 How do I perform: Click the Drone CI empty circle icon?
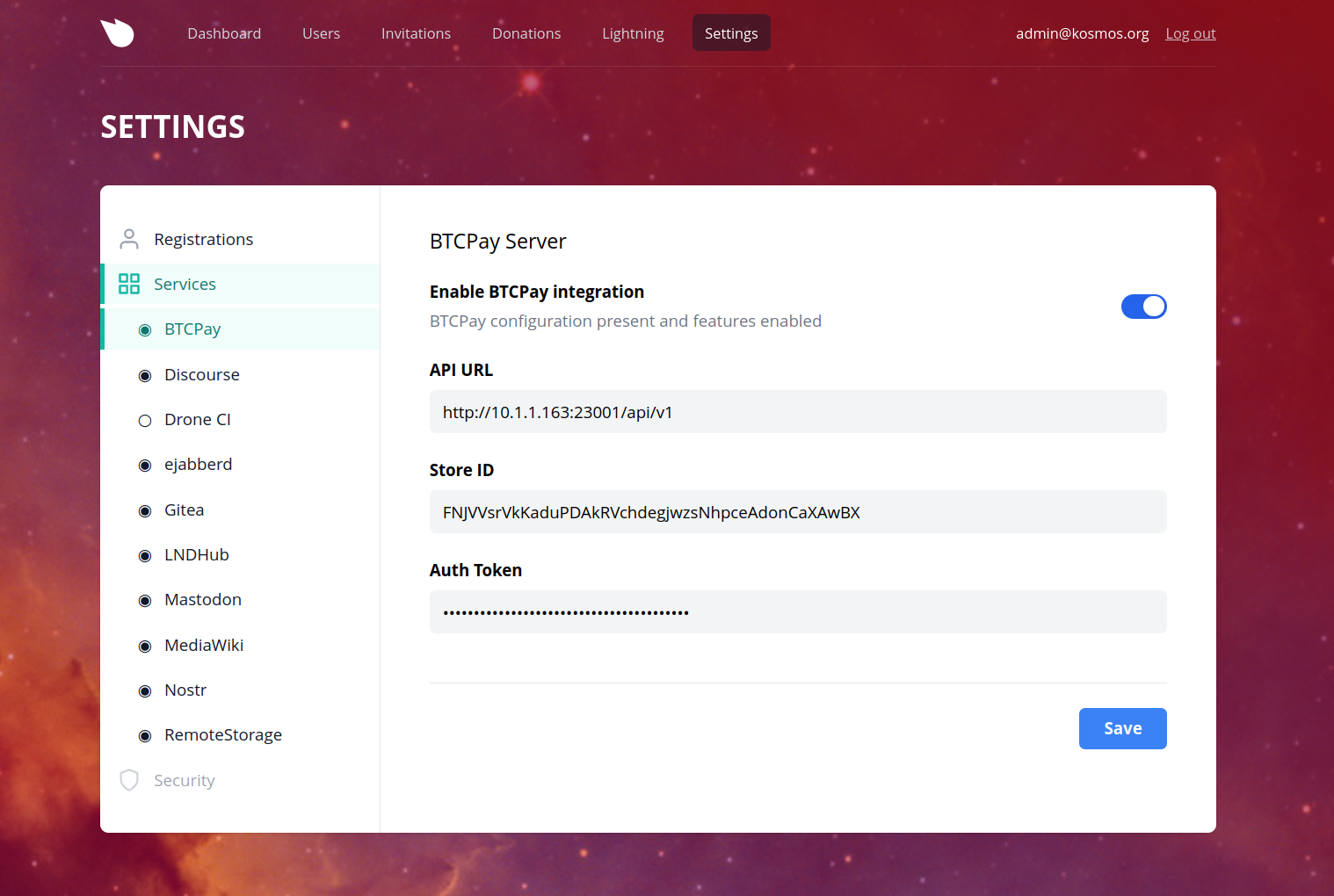point(145,421)
